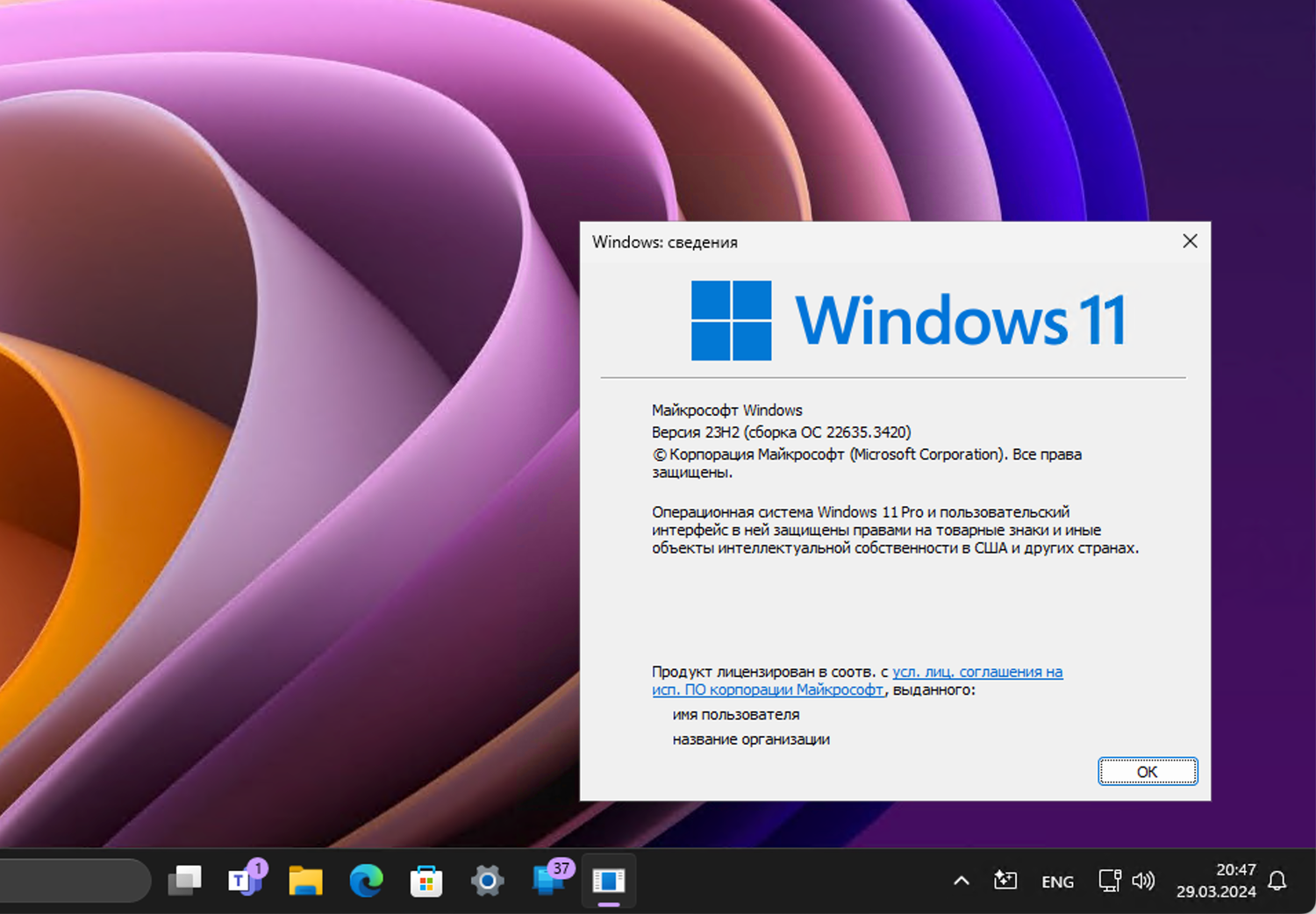
Task: Open network settings from the system tray
Action: 1109,881
